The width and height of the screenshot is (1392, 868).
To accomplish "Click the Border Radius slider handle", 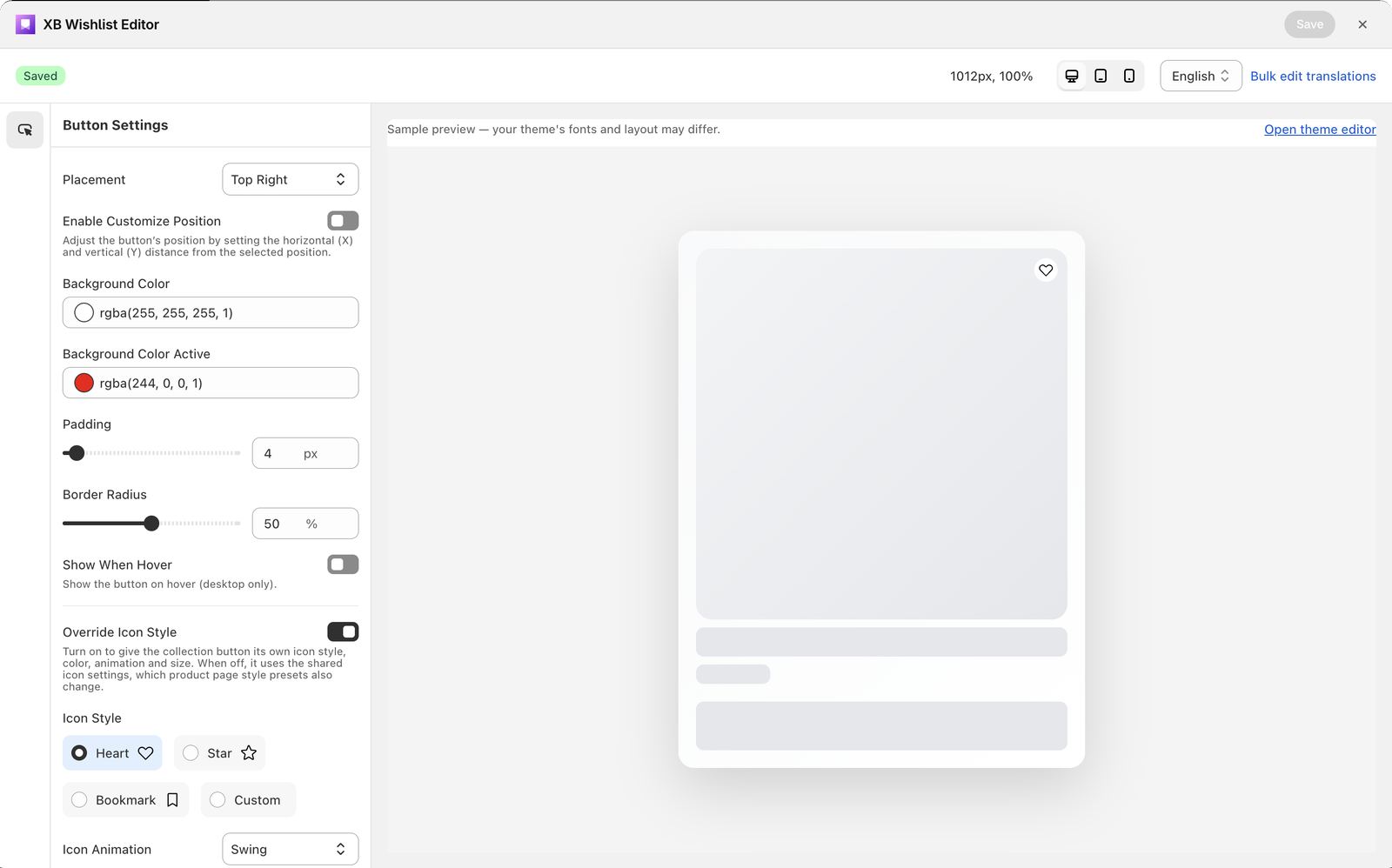I will [151, 524].
